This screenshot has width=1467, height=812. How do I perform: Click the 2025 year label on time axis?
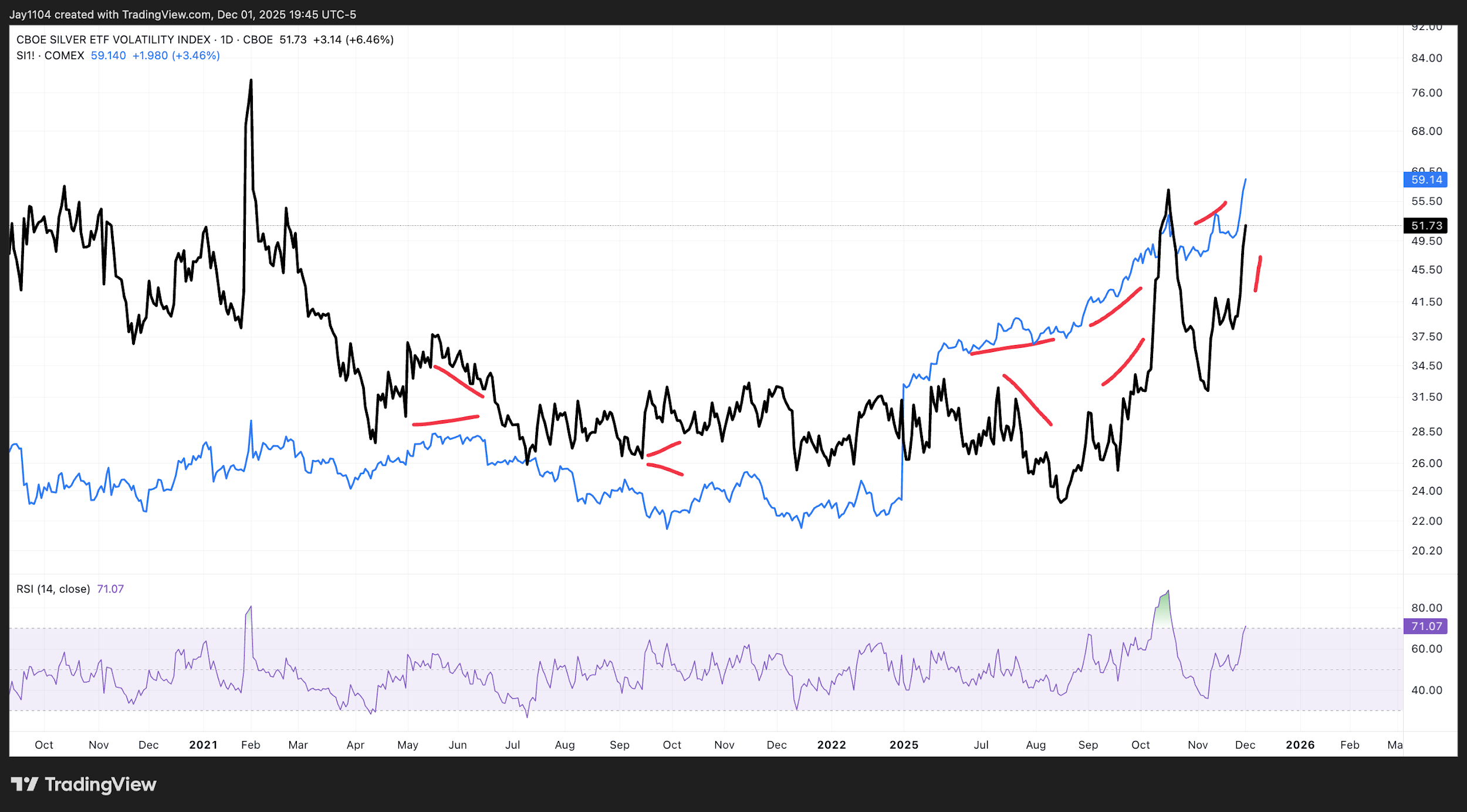tap(904, 745)
